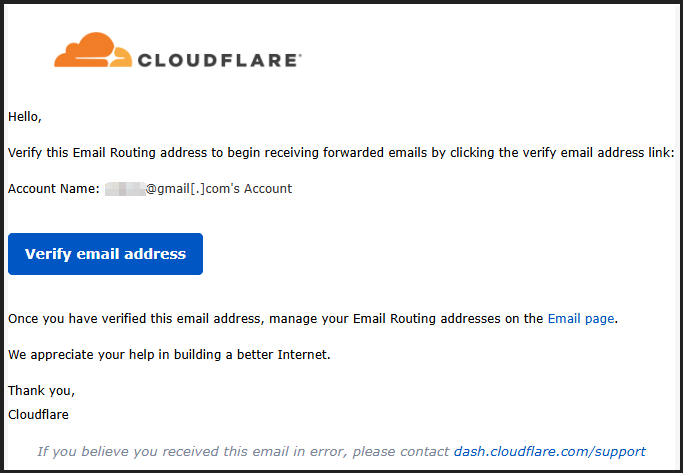Click the orange Cloudflare cloud logo

tap(93, 50)
